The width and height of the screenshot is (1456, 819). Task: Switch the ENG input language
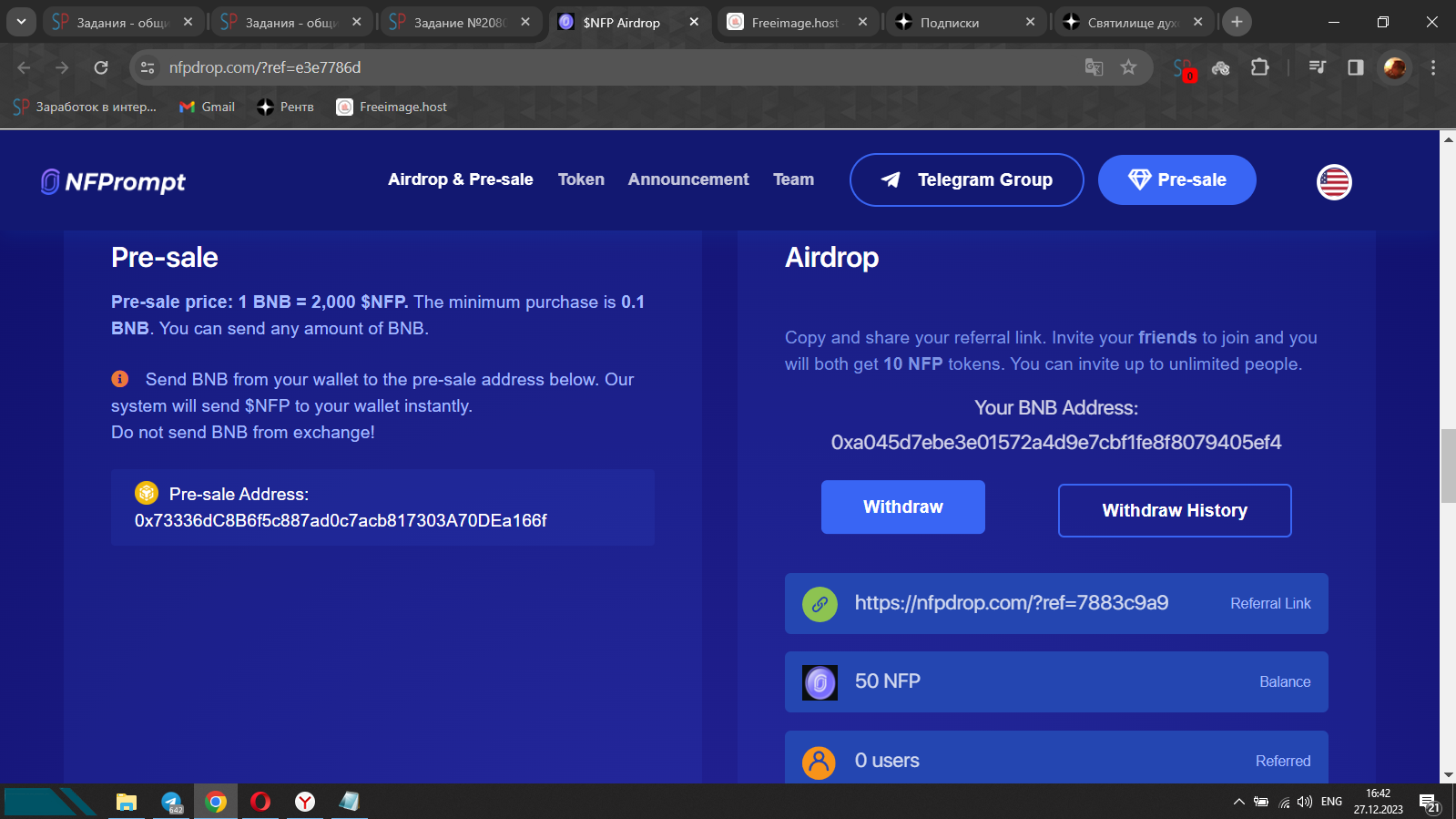[x=1331, y=802]
